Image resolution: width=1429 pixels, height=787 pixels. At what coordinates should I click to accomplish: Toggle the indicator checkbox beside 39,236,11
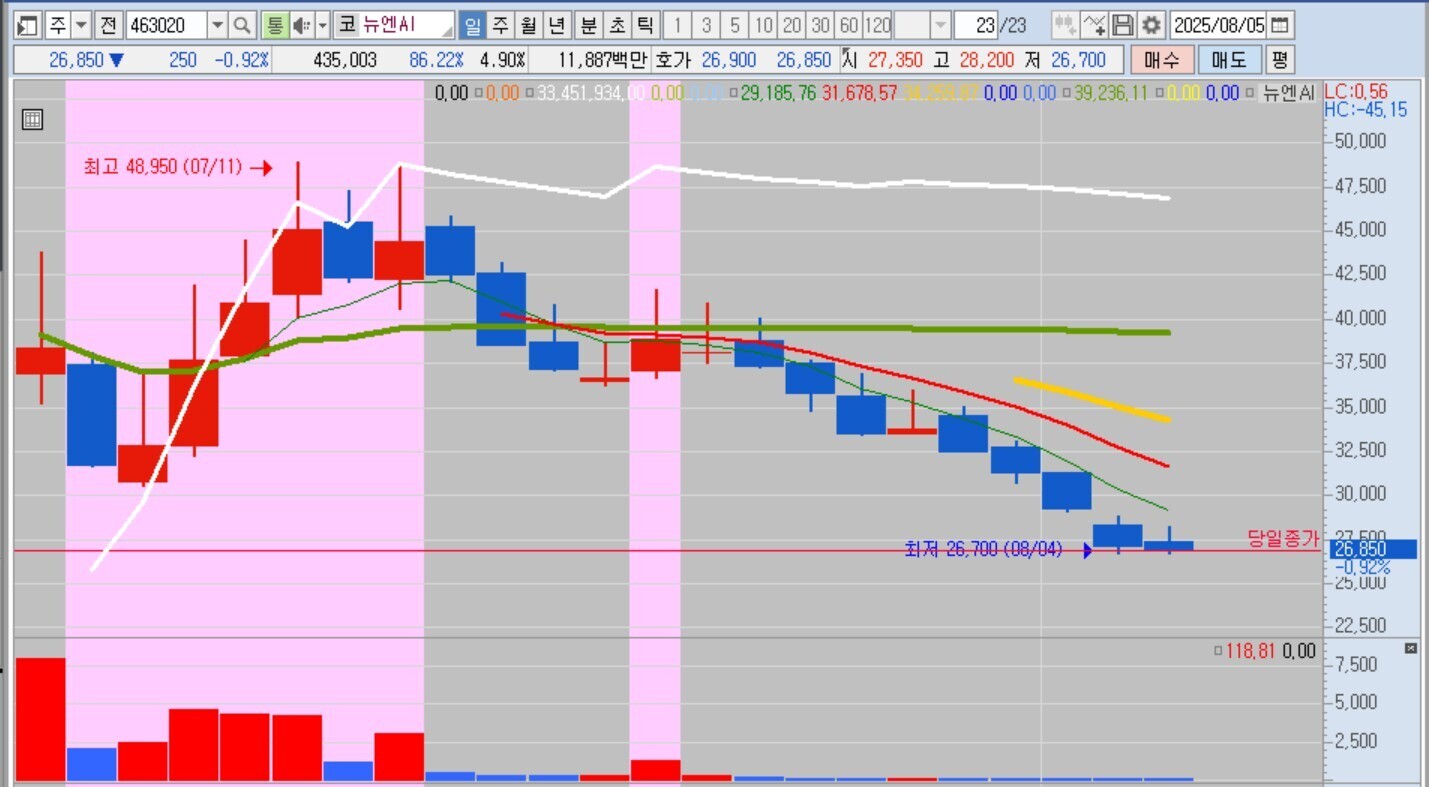click(1066, 94)
